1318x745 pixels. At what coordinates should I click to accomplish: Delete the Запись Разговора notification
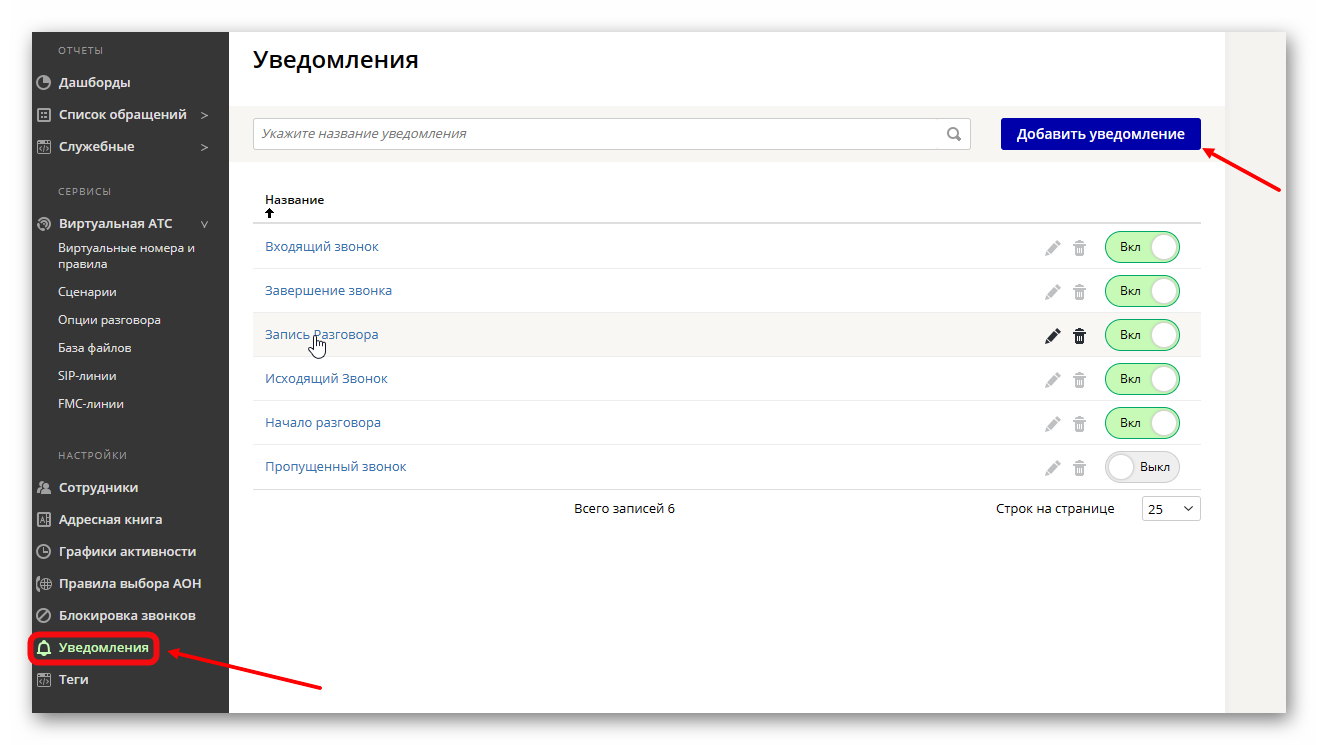tap(1079, 335)
